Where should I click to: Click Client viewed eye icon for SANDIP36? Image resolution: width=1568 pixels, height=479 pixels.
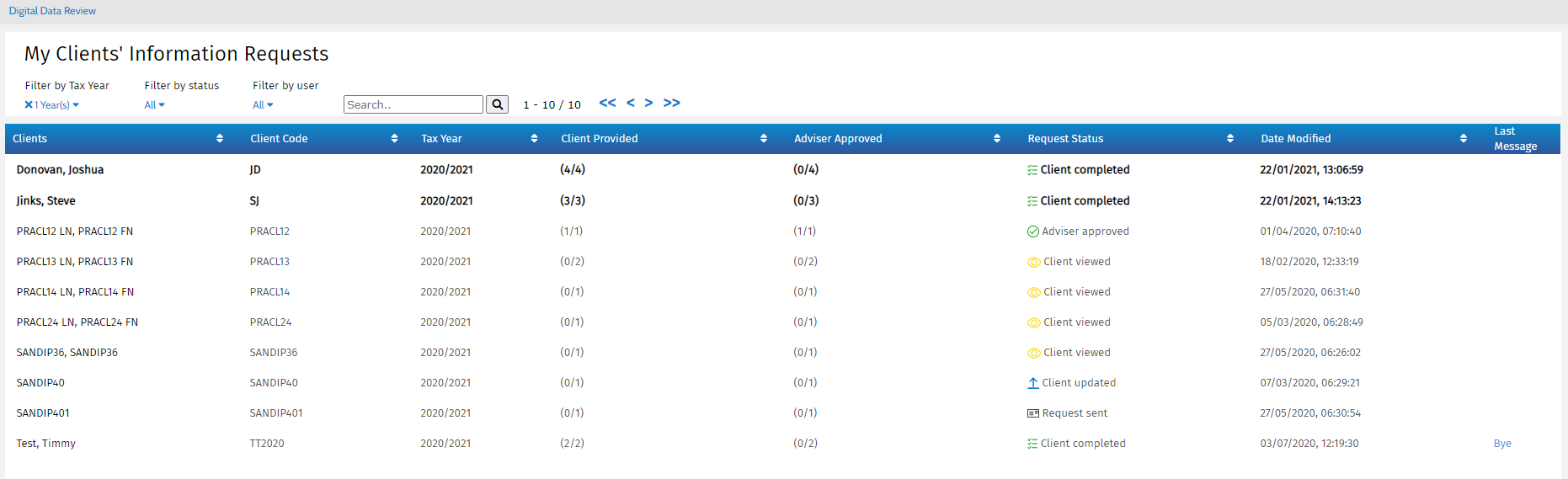[x=1034, y=353]
